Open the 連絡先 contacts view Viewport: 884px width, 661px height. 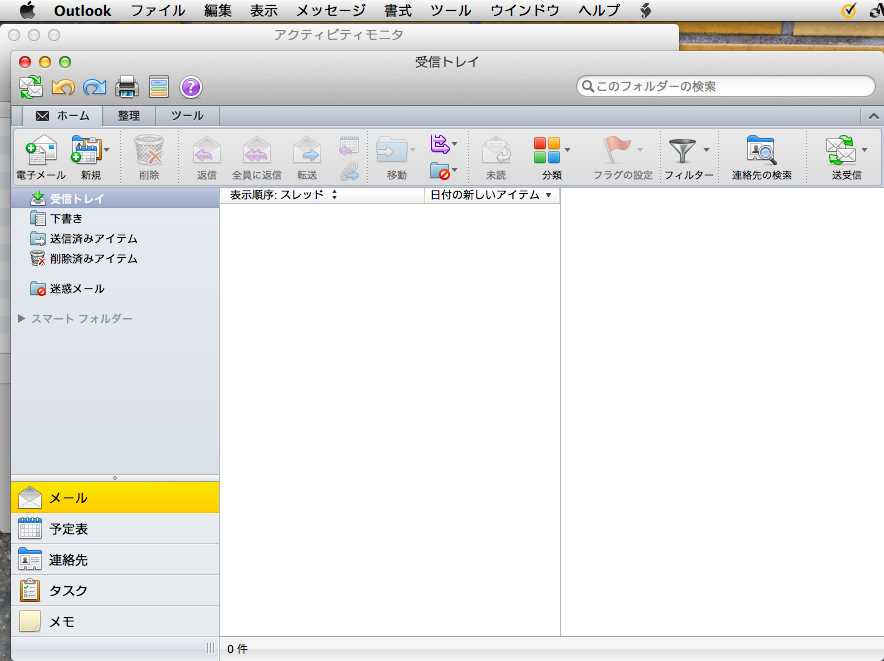point(69,560)
